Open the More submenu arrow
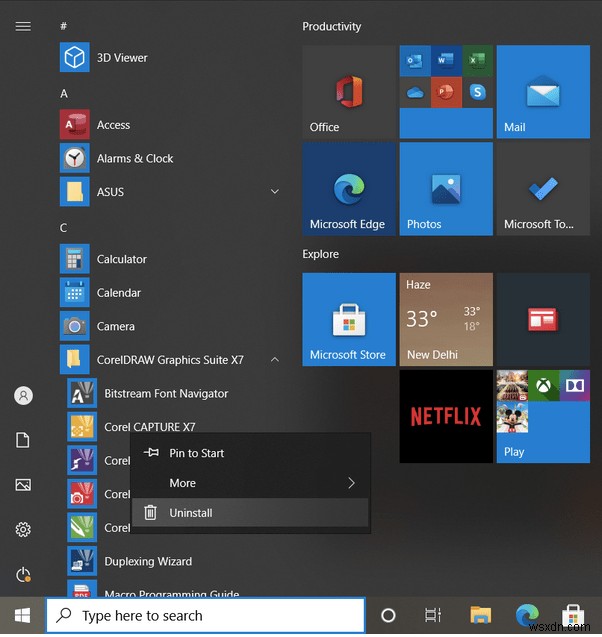 (351, 483)
